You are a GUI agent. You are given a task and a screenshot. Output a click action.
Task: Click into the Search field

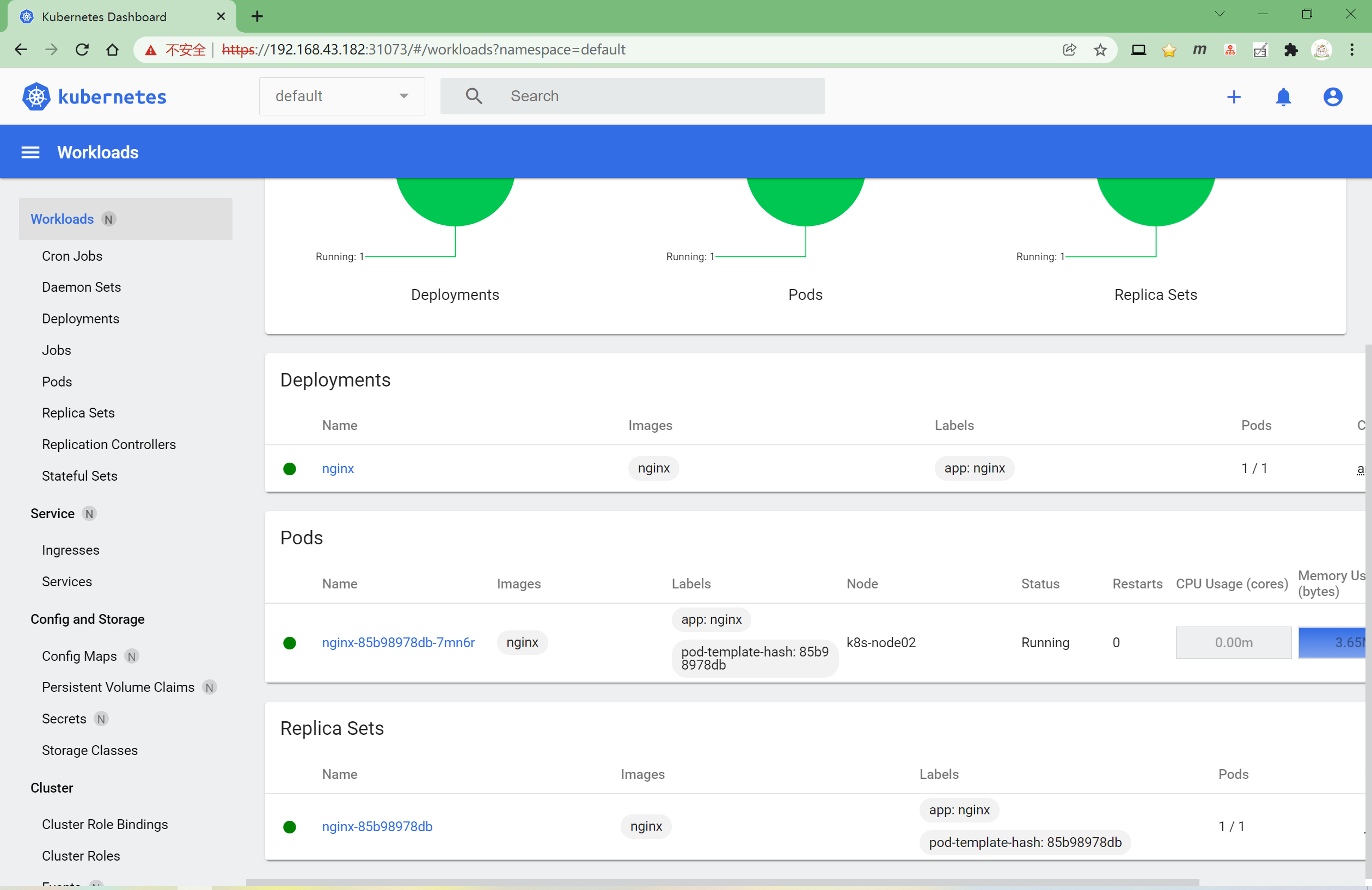click(x=633, y=96)
